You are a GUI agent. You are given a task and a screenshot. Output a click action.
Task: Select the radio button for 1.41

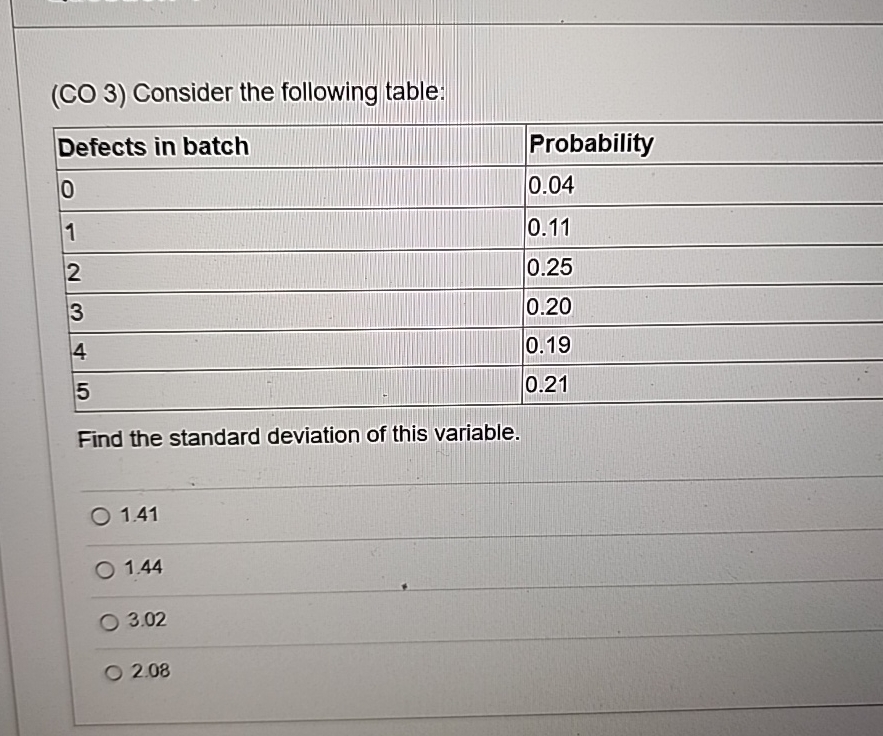[x=100, y=516]
